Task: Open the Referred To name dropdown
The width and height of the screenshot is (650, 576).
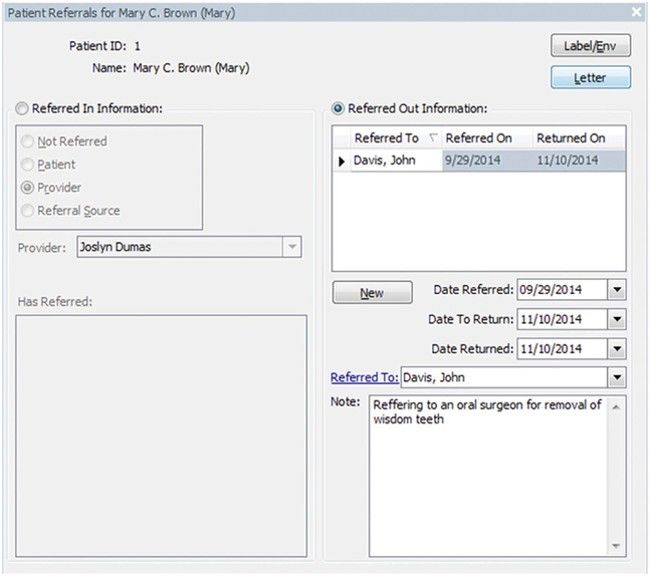Action: (617, 378)
